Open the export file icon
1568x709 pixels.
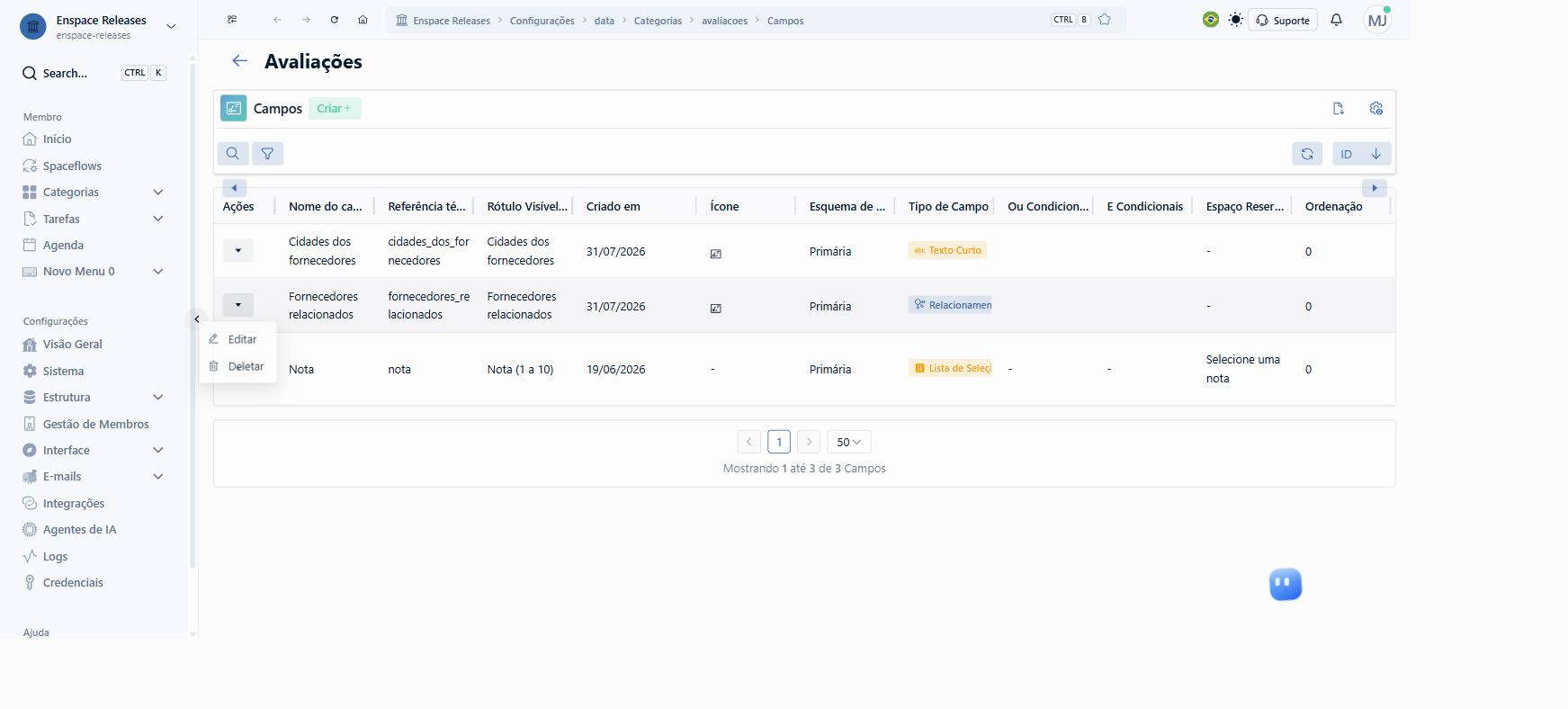tap(1339, 109)
